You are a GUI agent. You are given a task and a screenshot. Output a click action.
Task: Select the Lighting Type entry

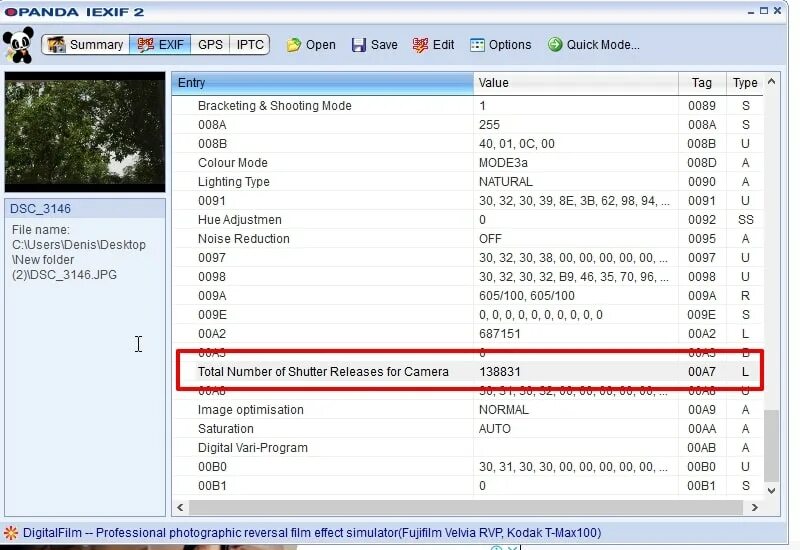pyautogui.click(x=234, y=182)
